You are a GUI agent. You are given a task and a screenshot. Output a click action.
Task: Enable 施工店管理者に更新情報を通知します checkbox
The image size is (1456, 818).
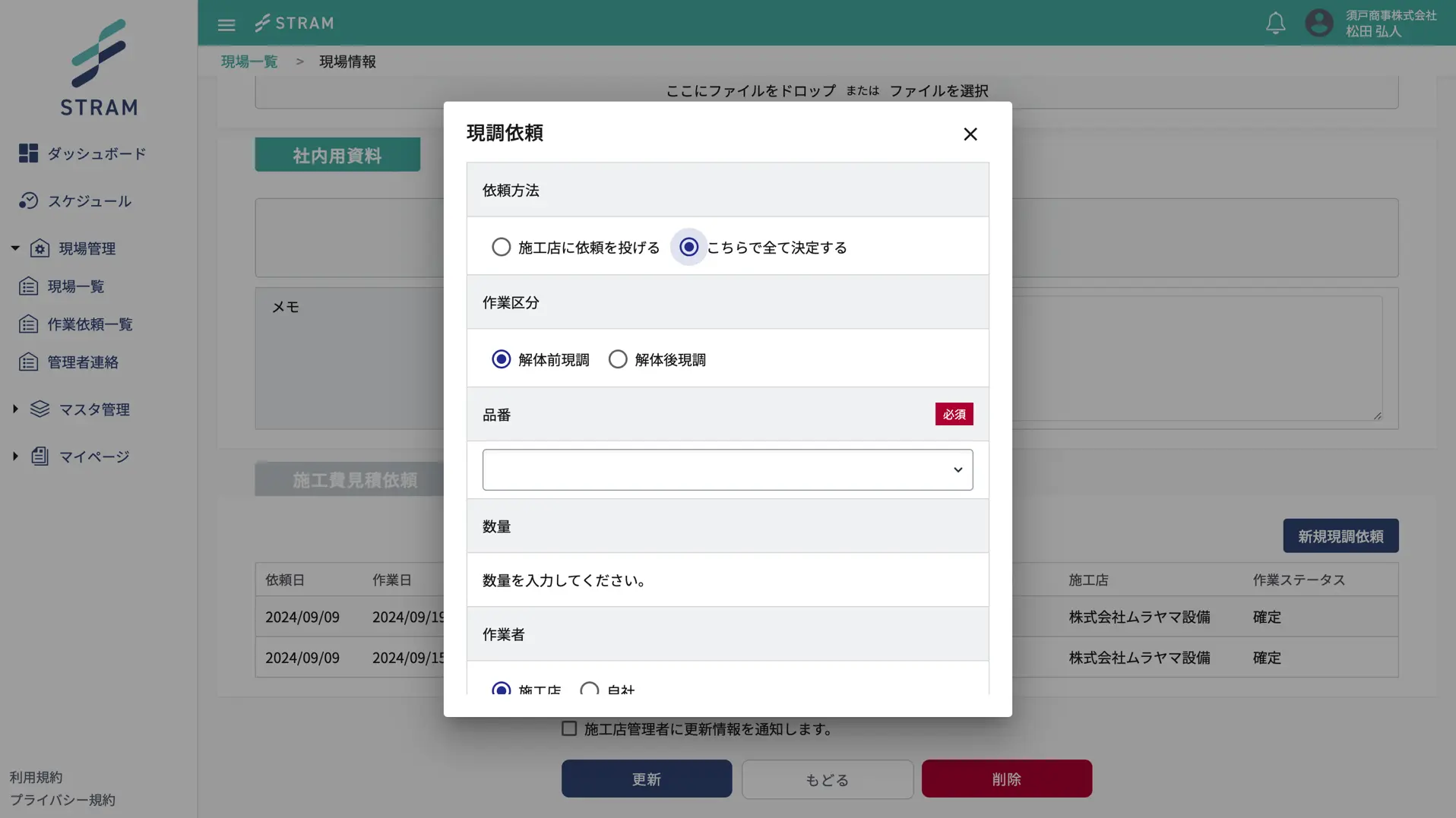point(569,728)
